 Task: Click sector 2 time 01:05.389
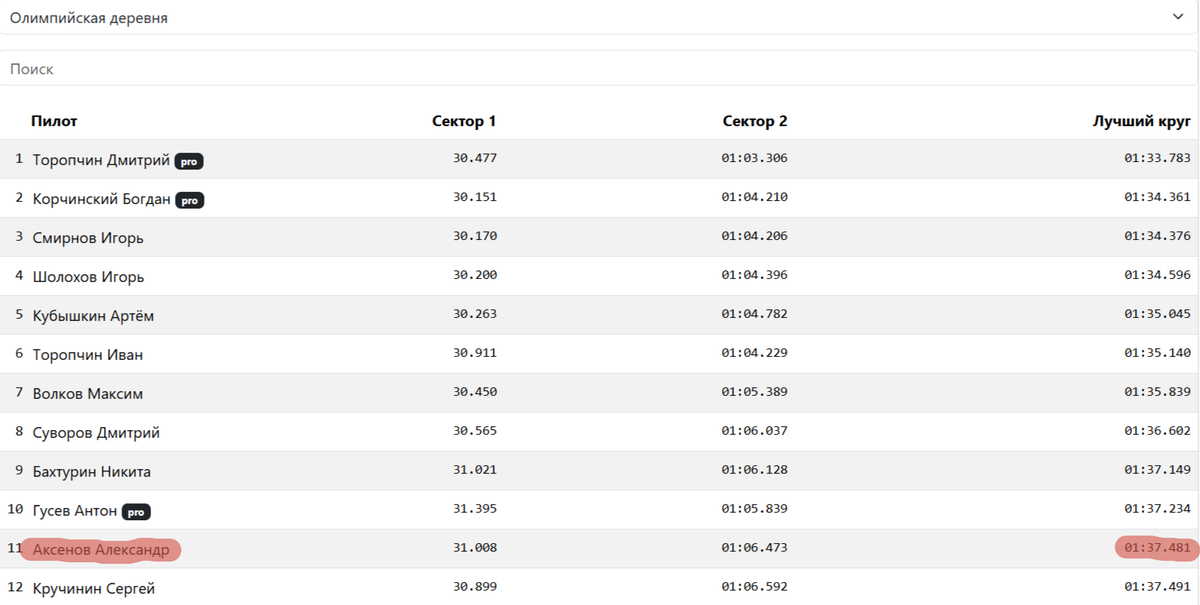coord(754,392)
